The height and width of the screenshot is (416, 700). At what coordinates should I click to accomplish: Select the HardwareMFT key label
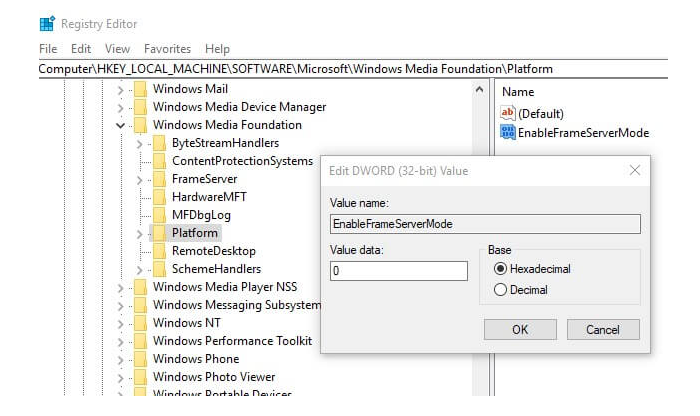(209, 197)
